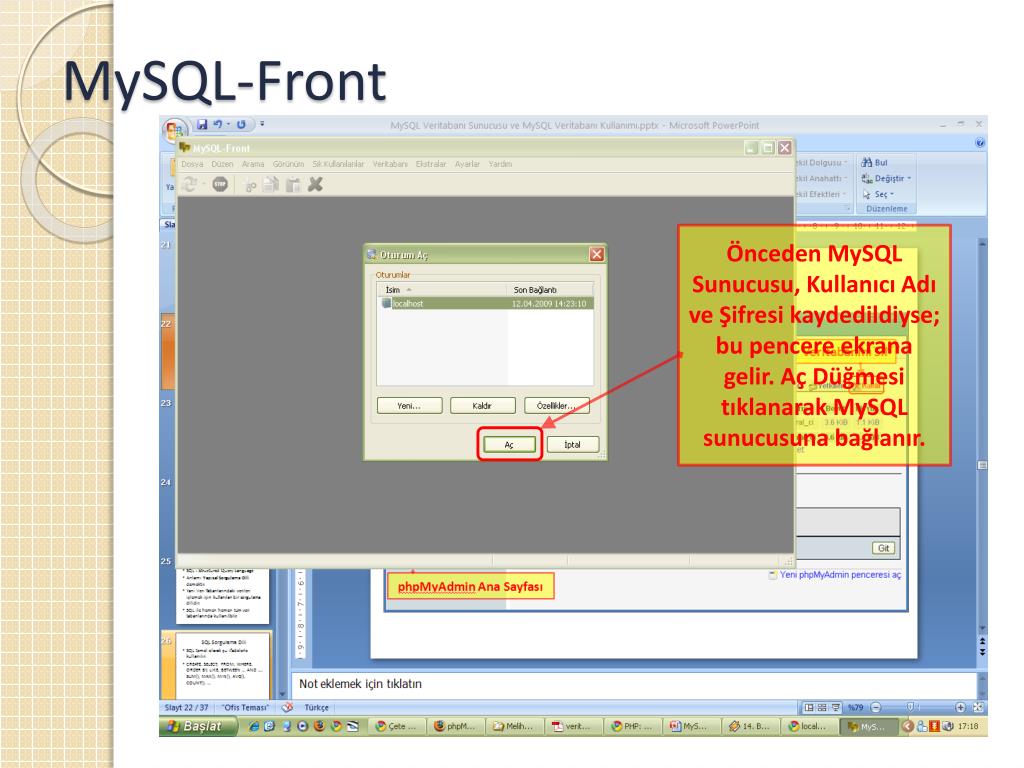Open Ayarlar menu in MySQL-Front

467,164
